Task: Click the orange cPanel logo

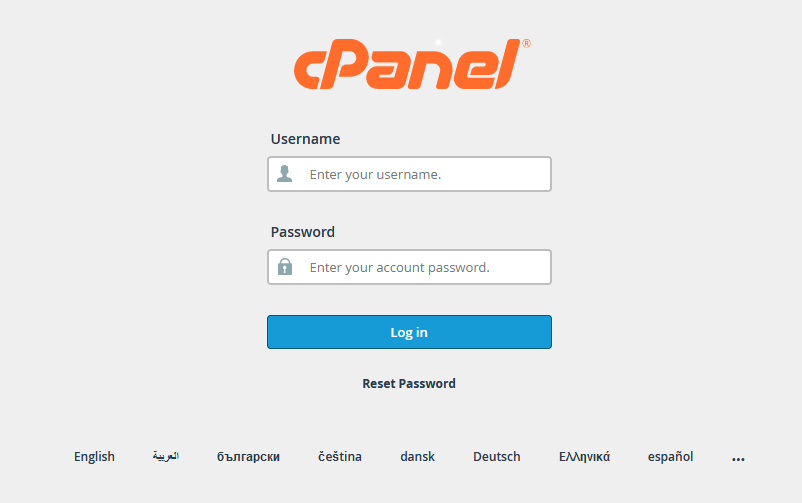Action: (408, 64)
